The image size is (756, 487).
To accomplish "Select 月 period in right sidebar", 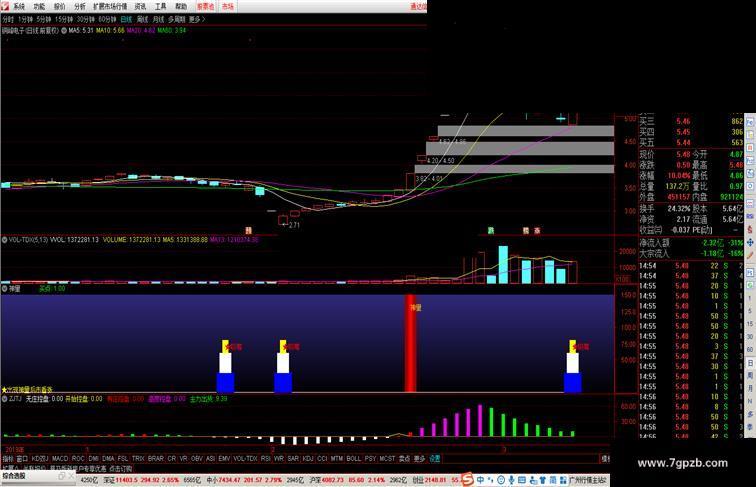I will click(750, 388).
